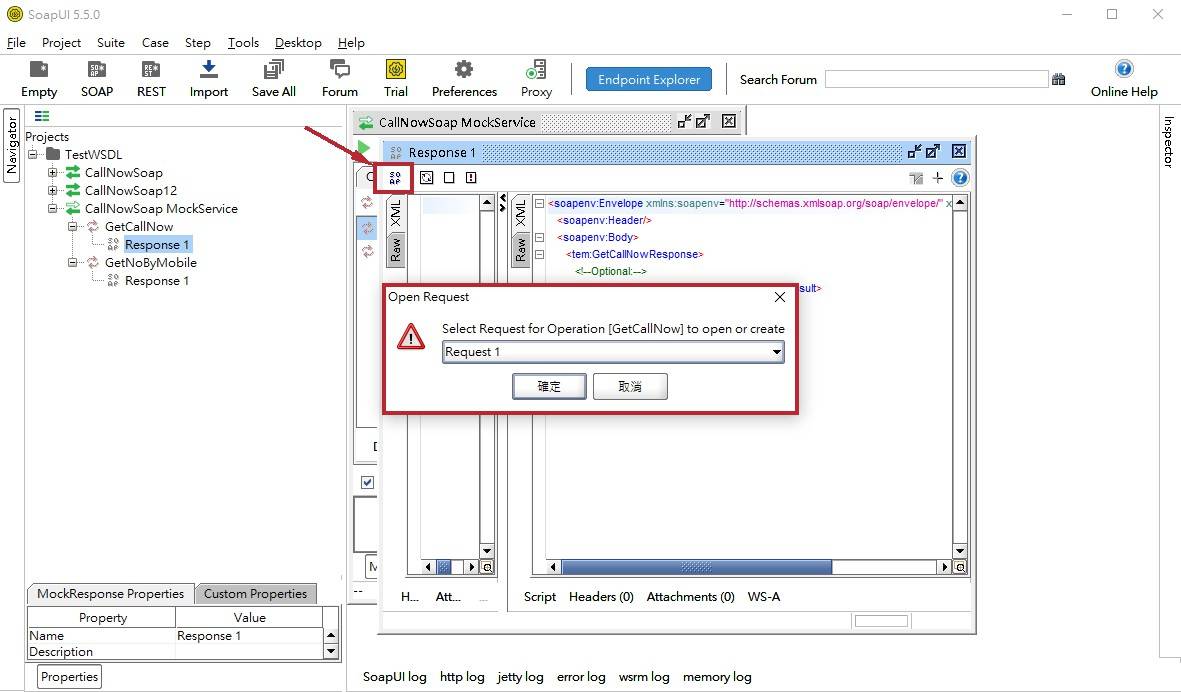The width and height of the screenshot is (1181, 692).
Task: Open the File menu
Action: pyautogui.click(x=16, y=43)
